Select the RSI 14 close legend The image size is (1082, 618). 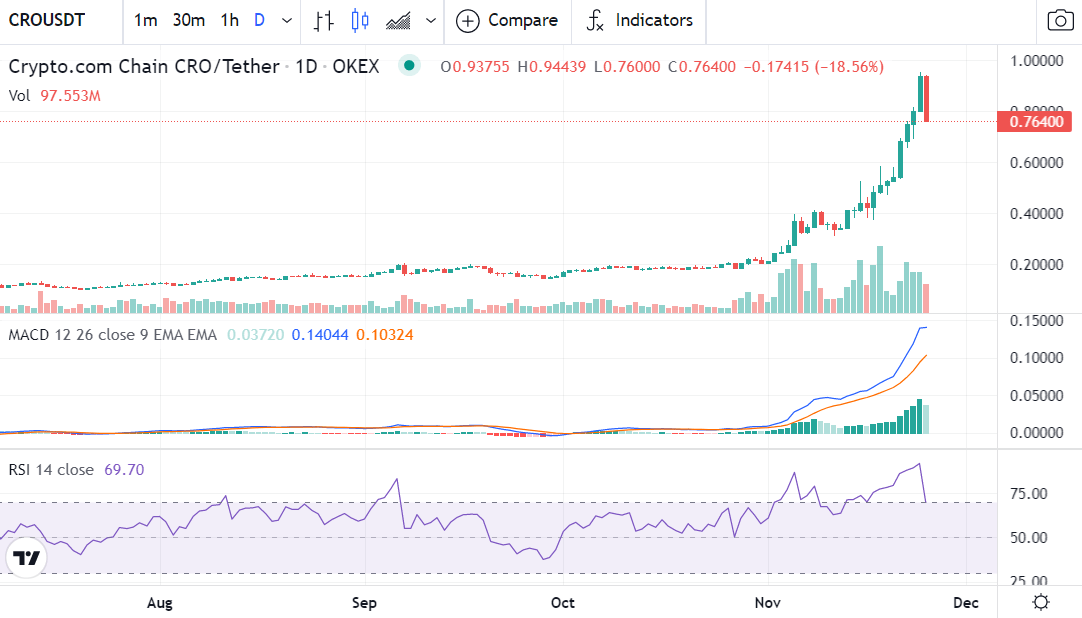pyautogui.click(x=51, y=470)
